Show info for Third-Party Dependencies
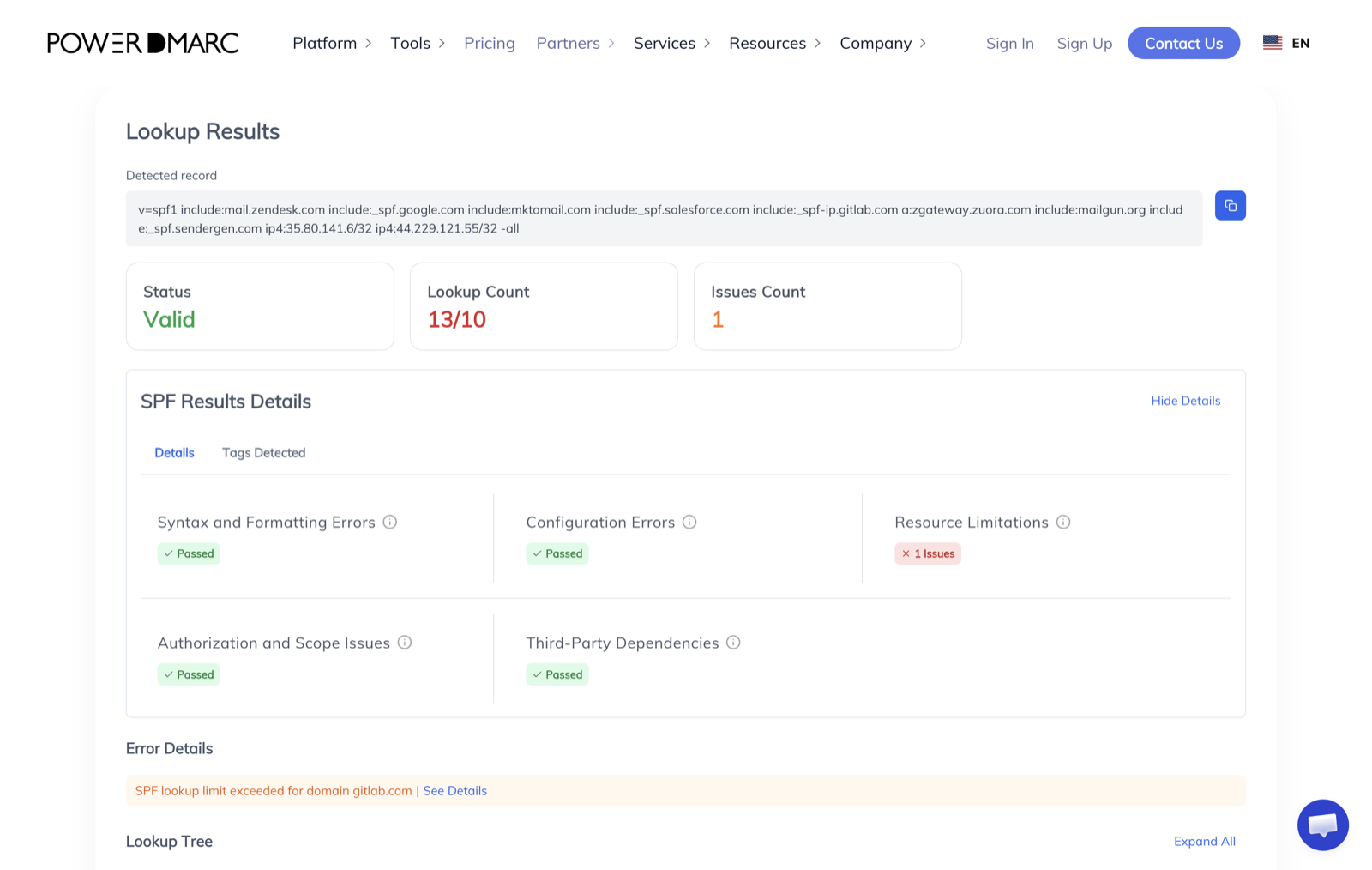The height and width of the screenshot is (870, 1372). tap(733, 643)
